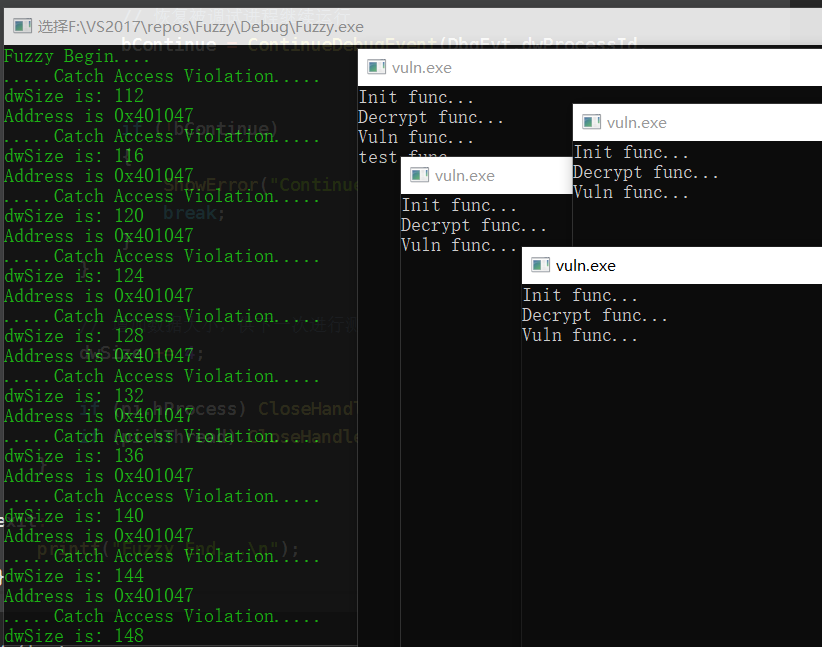Click the 'dwSize is: 140' line
The image size is (822, 647).
click(x=74, y=516)
